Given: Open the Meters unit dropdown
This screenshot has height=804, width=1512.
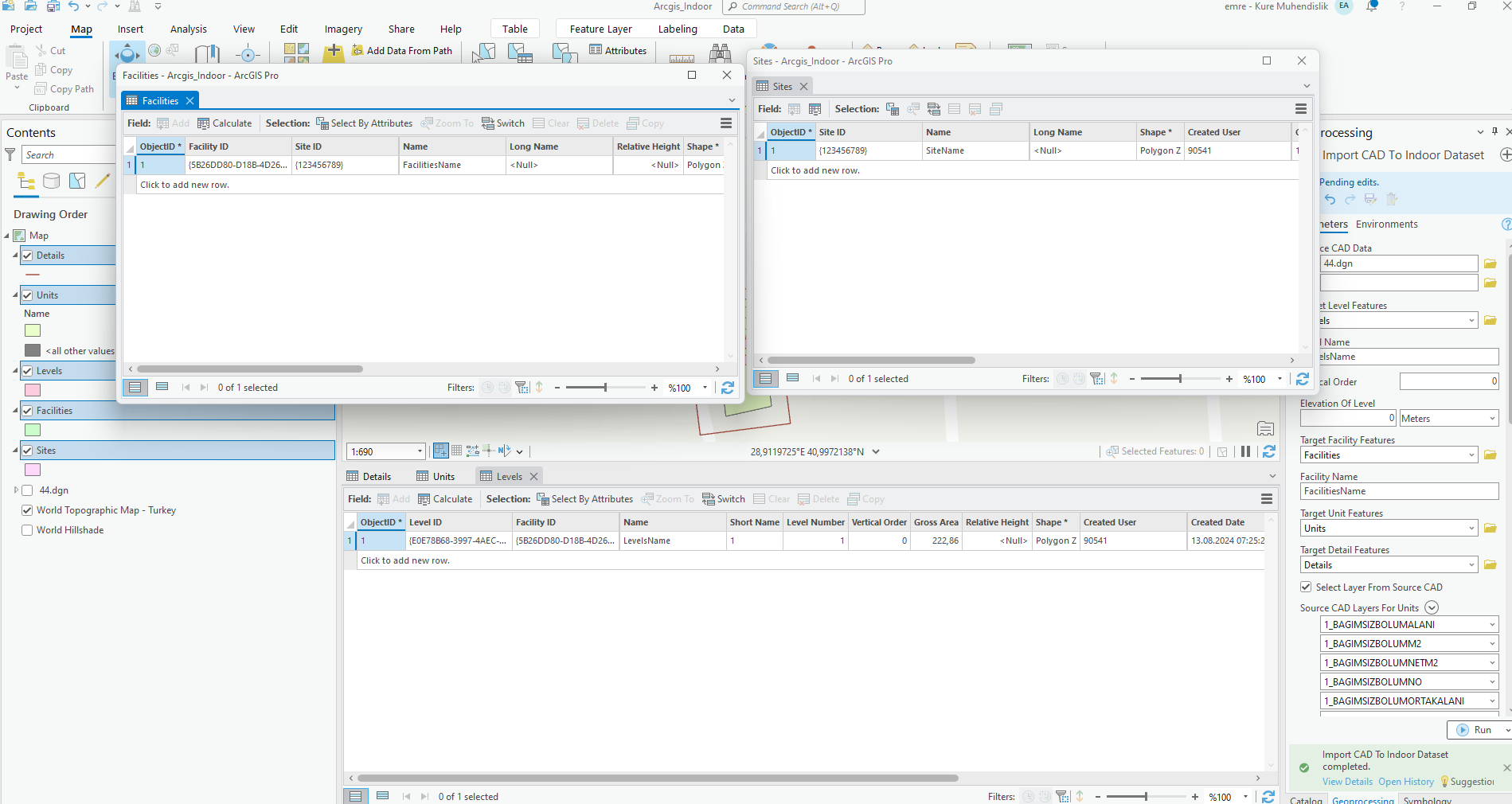Looking at the screenshot, I should pos(1492,419).
